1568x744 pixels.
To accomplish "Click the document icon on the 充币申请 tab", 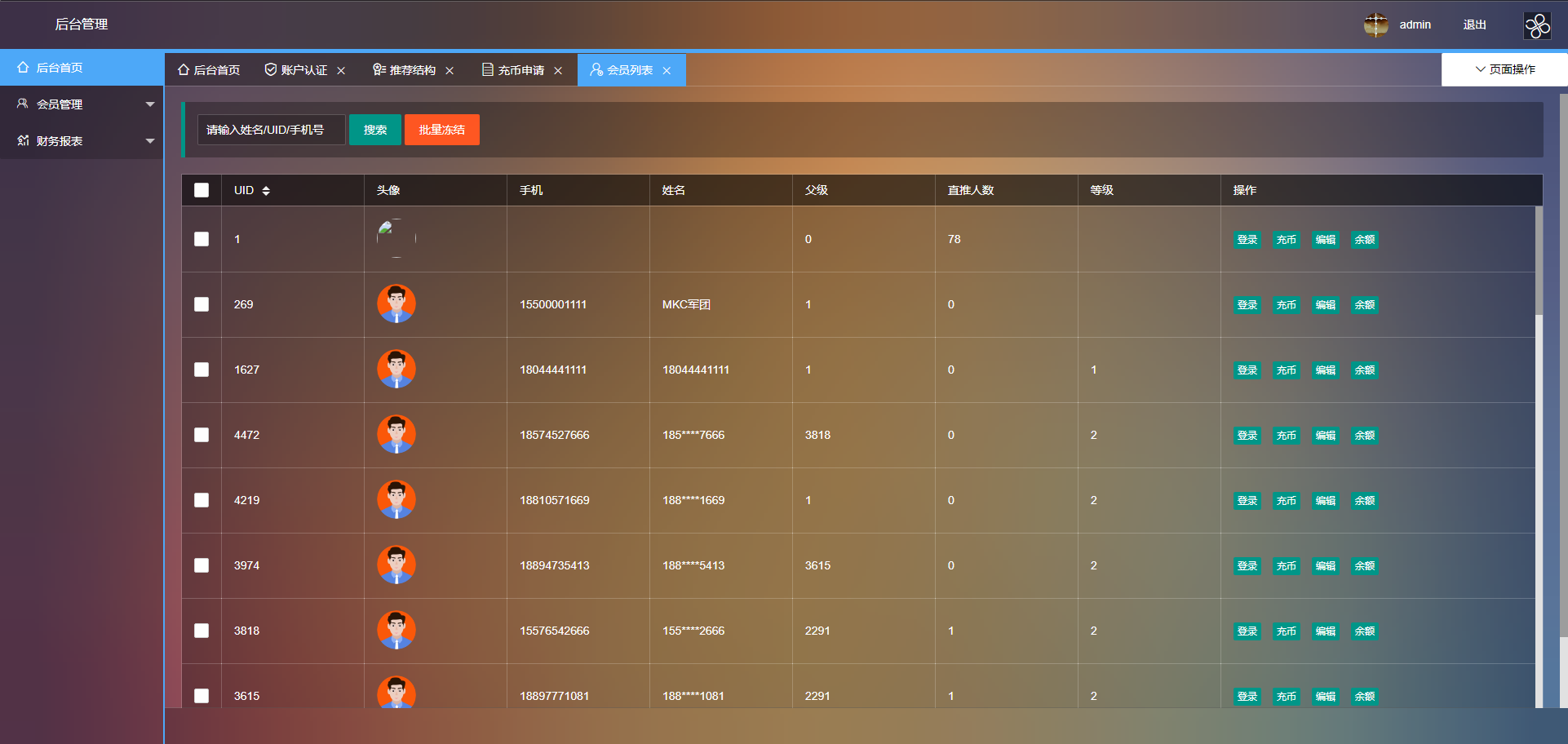I will [x=488, y=70].
